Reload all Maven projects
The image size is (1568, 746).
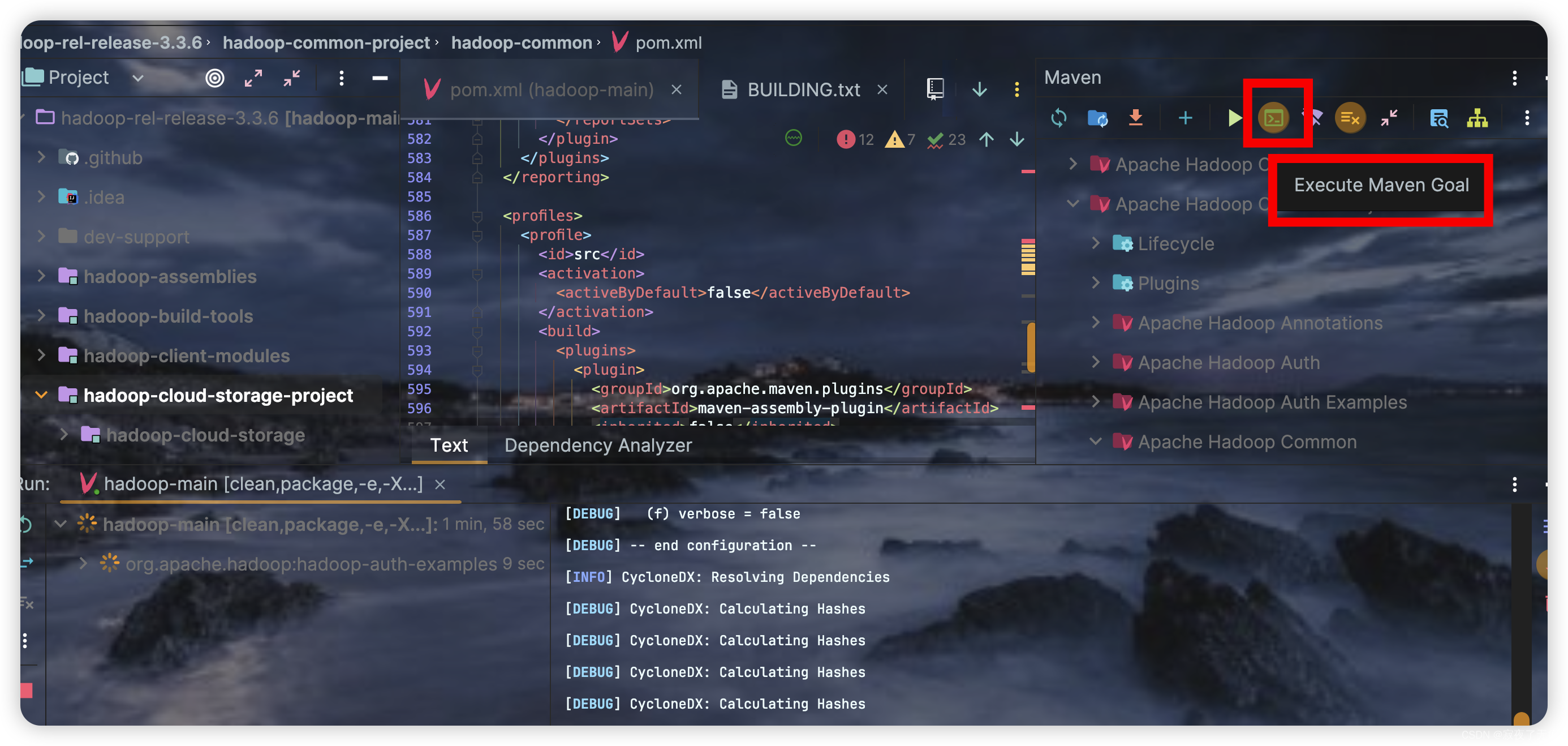(1058, 118)
